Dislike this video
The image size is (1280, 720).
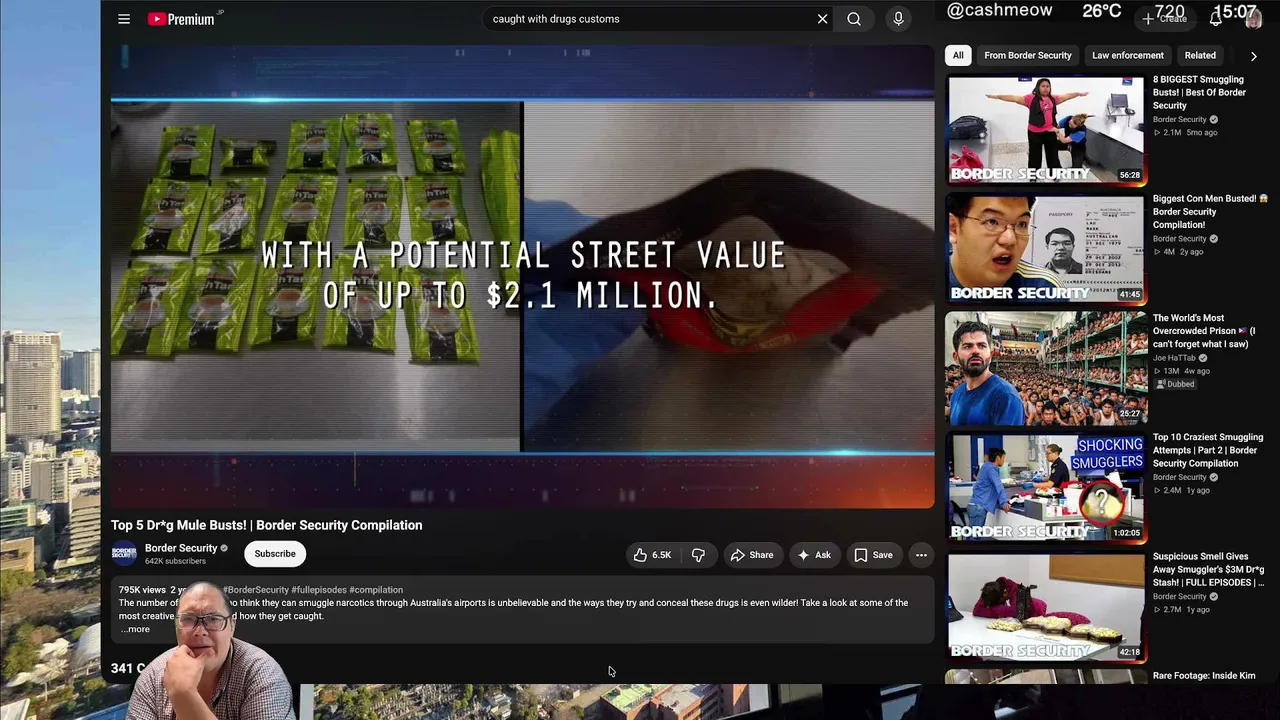coord(698,555)
